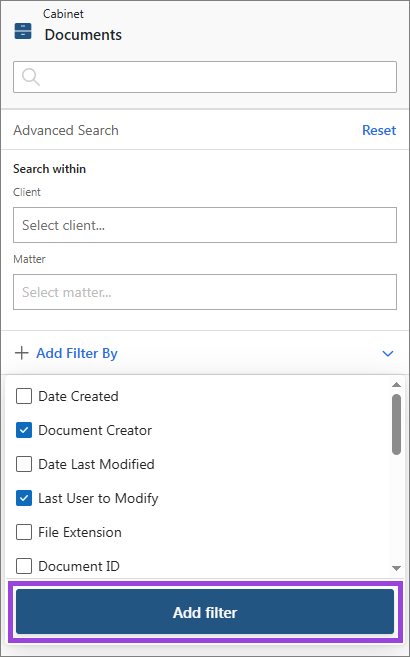Click the File Extension label
410x657 pixels.
80,532
